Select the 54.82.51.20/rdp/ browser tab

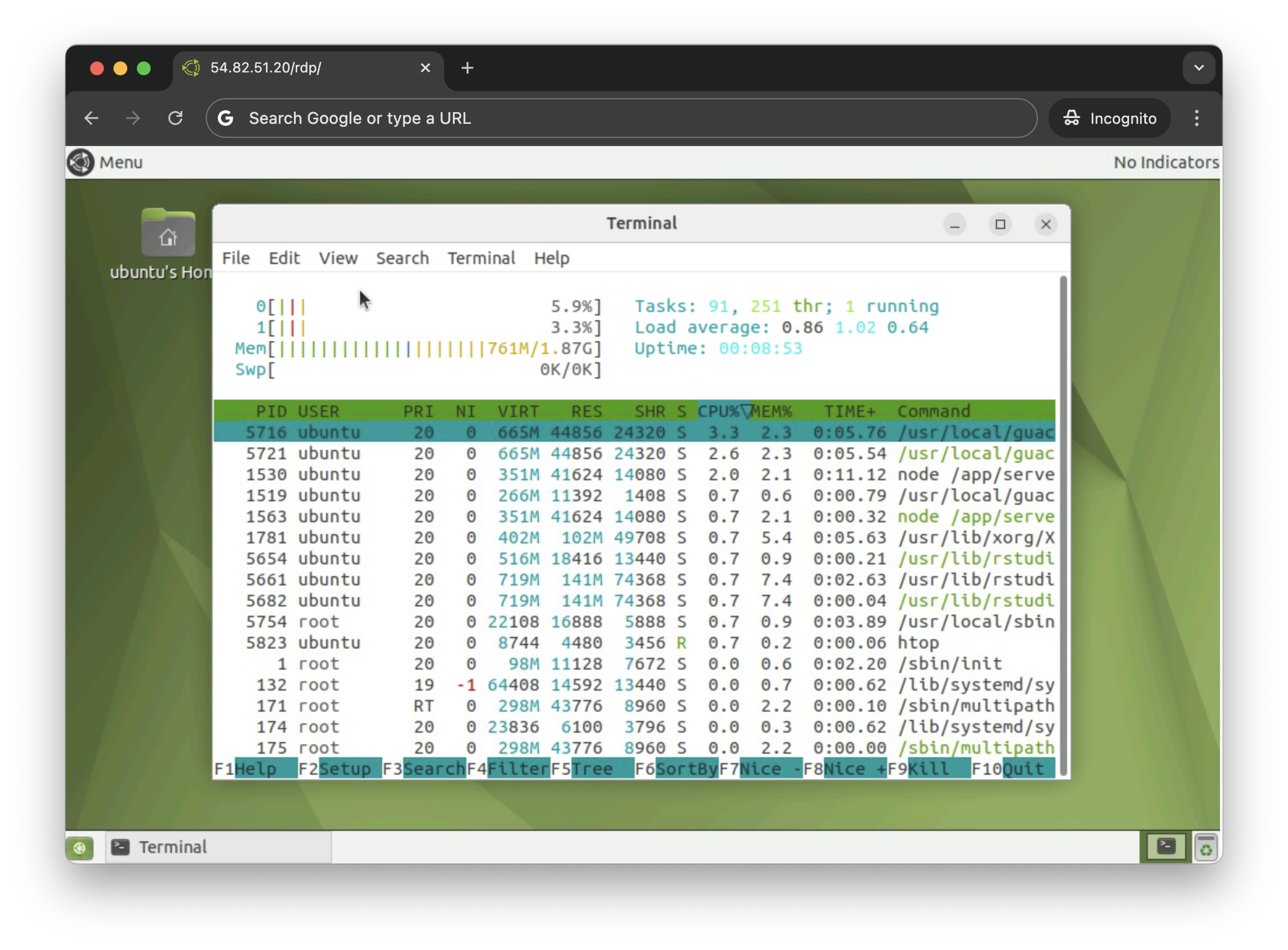308,68
